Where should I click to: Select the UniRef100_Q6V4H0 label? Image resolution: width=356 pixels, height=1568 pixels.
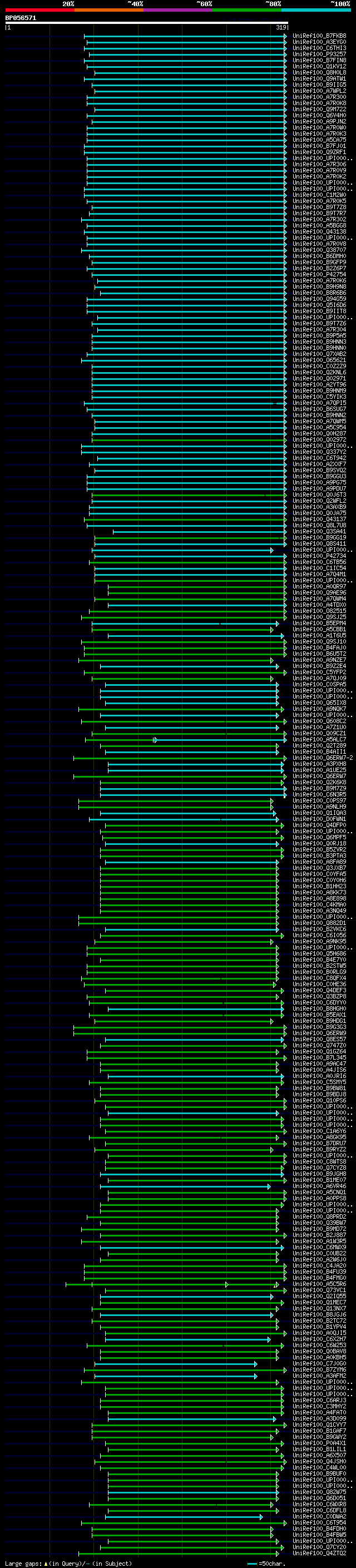coord(319,116)
